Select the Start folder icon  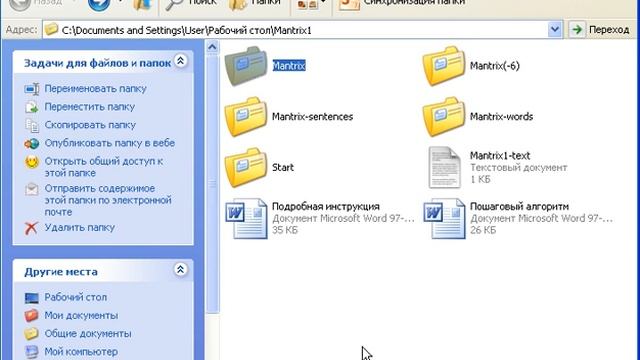246,167
